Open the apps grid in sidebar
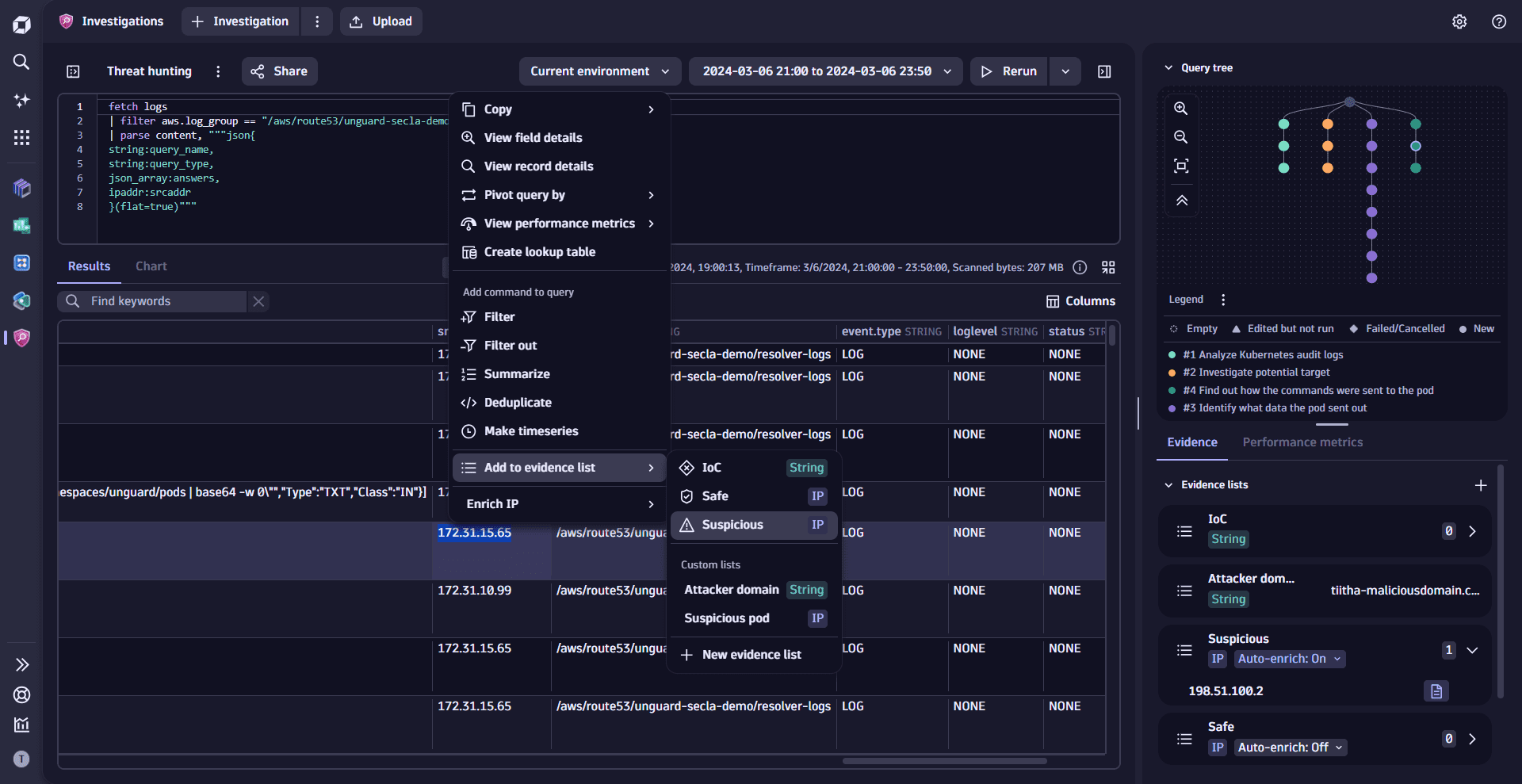1522x784 pixels. (21, 138)
